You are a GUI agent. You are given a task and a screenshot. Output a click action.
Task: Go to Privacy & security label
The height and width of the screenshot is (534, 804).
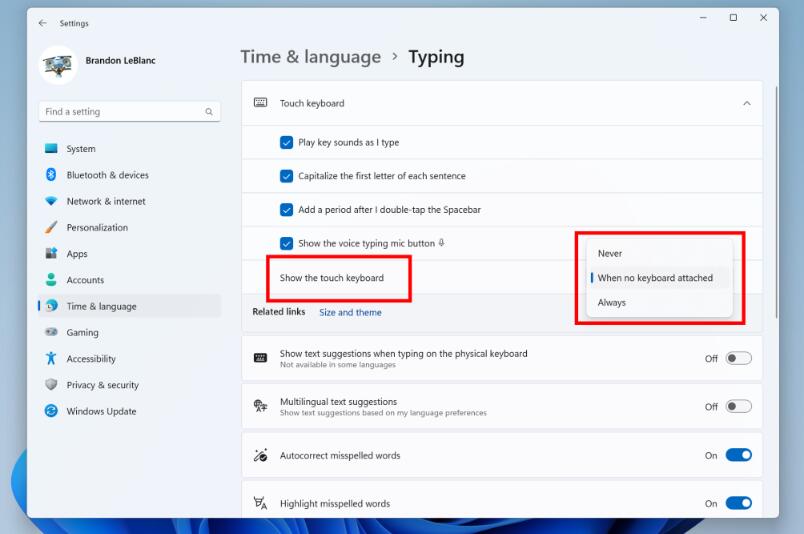pyautogui.click(x=103, y=385)
